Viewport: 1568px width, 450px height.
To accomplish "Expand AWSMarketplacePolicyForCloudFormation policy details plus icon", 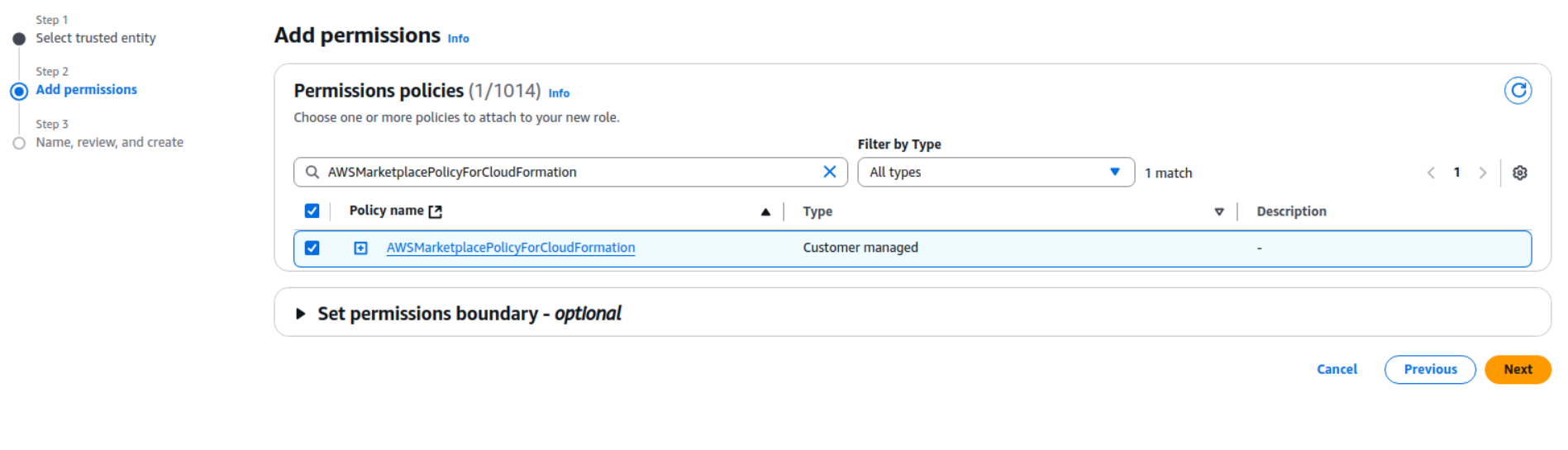I will (x=360, y=248).
